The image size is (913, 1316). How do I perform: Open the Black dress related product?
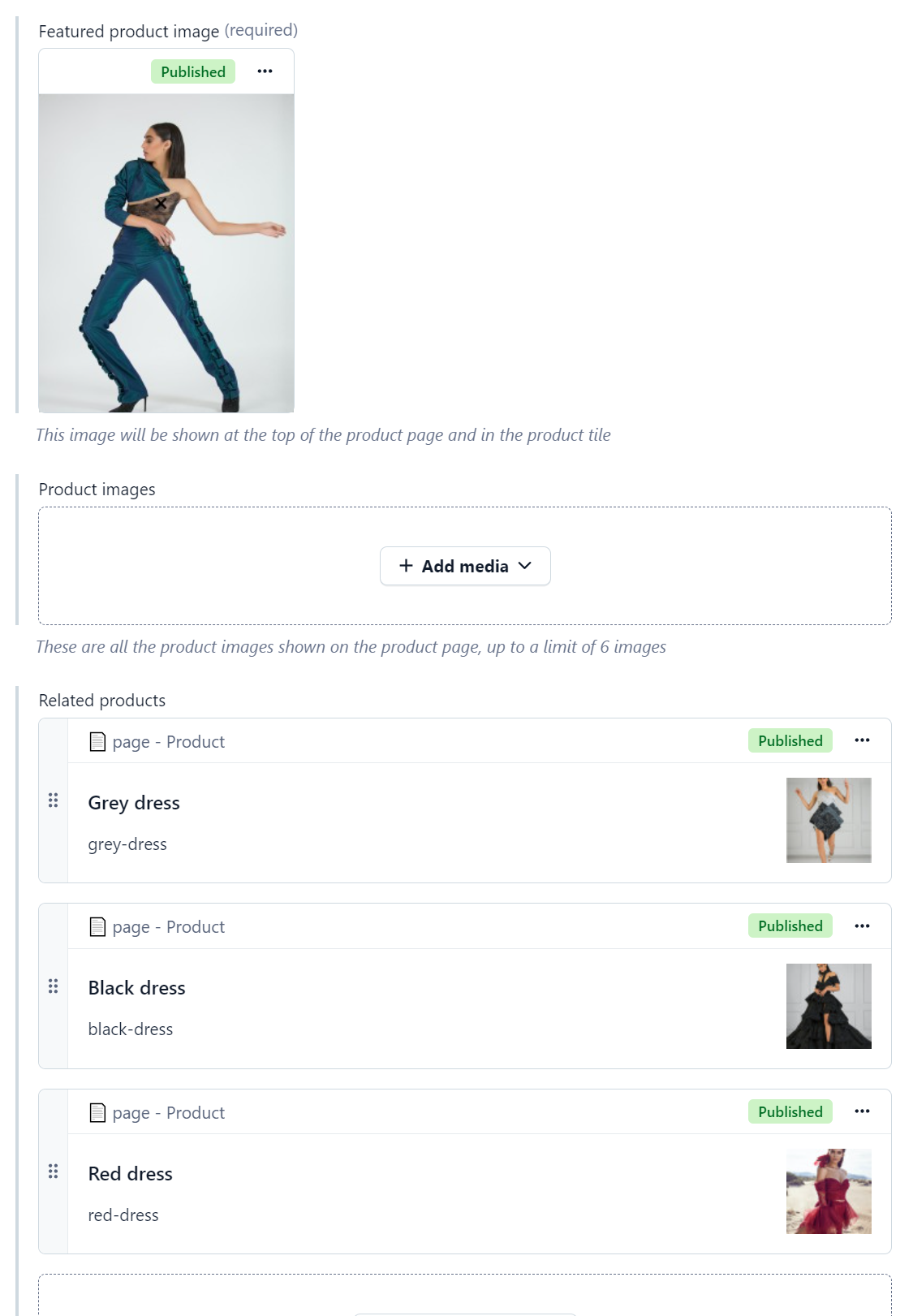[137, 988]
